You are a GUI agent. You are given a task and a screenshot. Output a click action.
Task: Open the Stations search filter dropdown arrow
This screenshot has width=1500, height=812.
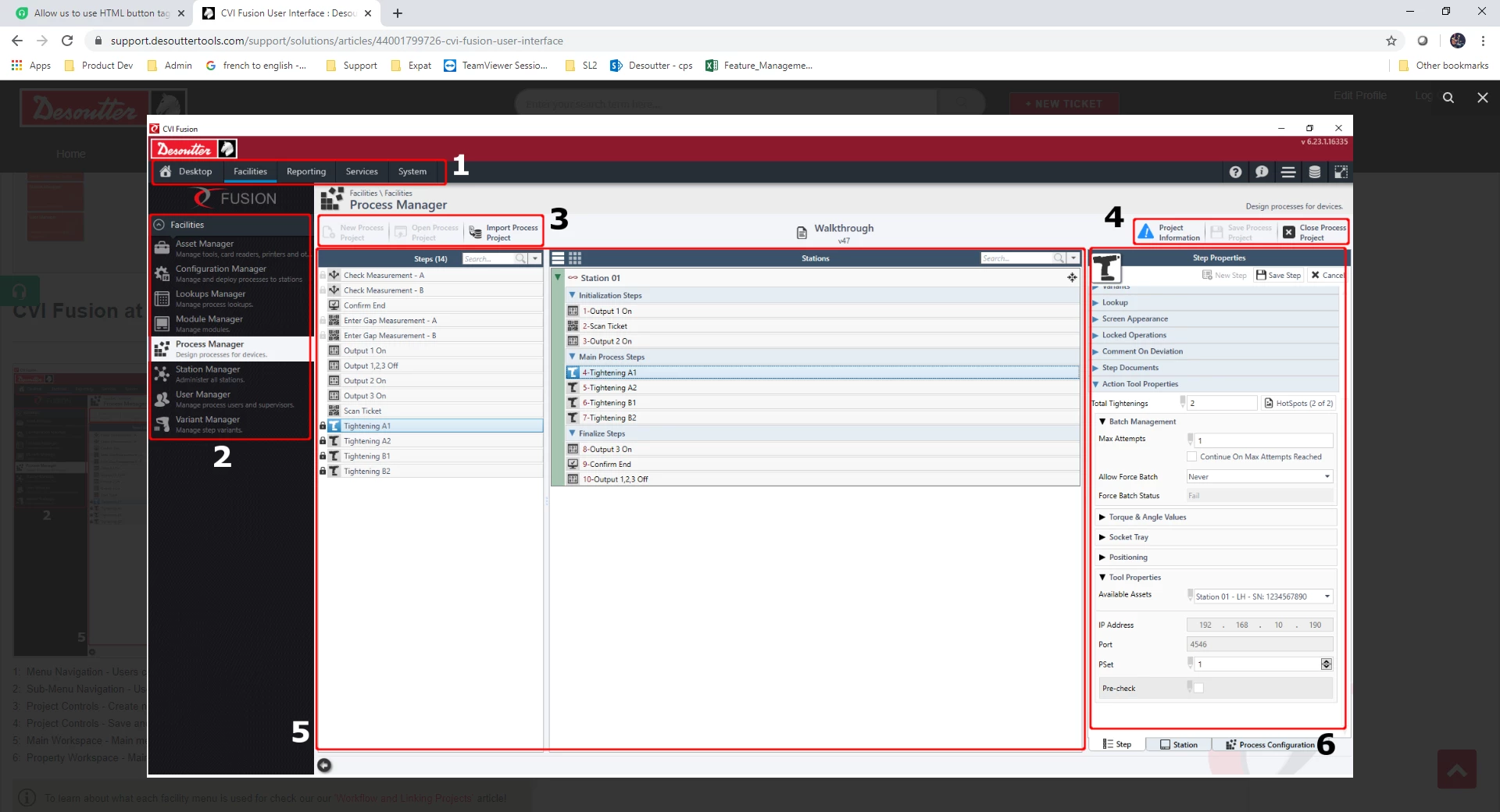1073,258
